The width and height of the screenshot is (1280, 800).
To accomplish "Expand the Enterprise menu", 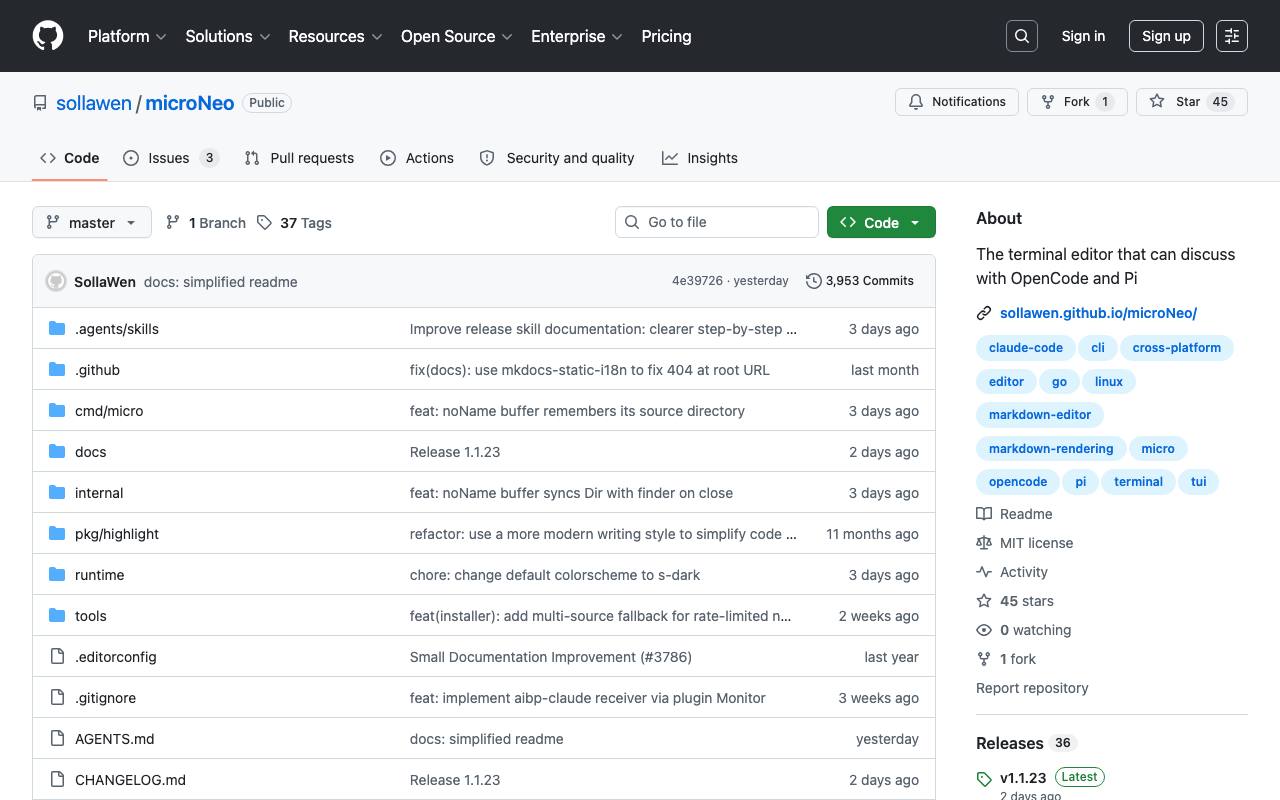I will (x=577, y=36).
